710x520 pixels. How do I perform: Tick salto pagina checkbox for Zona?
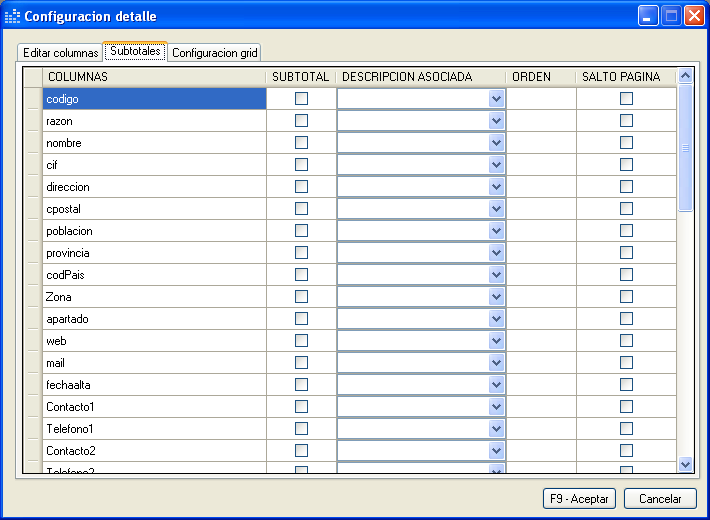(626, 297)
